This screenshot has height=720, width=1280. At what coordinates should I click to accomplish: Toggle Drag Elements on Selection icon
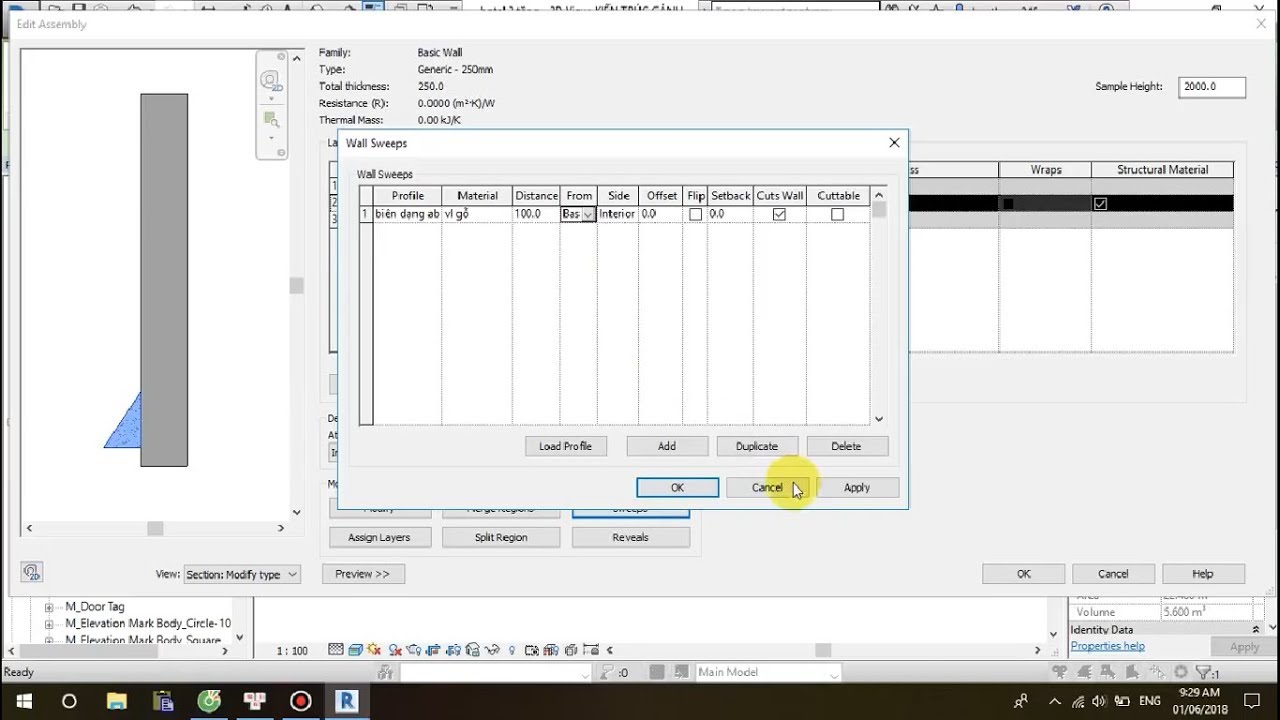pos(1157,672)
